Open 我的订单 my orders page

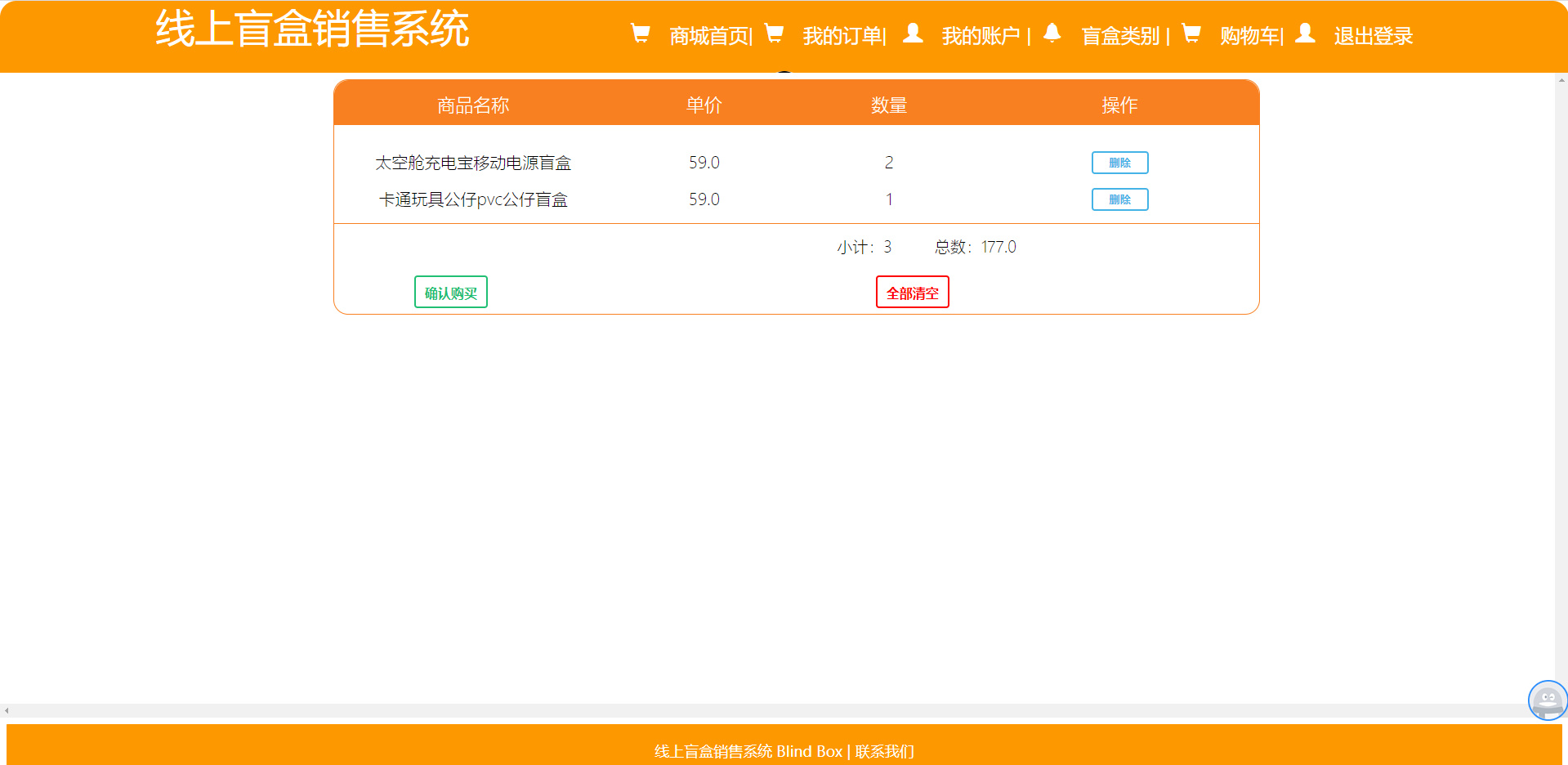pyautogui.click(x=842, y=36)
